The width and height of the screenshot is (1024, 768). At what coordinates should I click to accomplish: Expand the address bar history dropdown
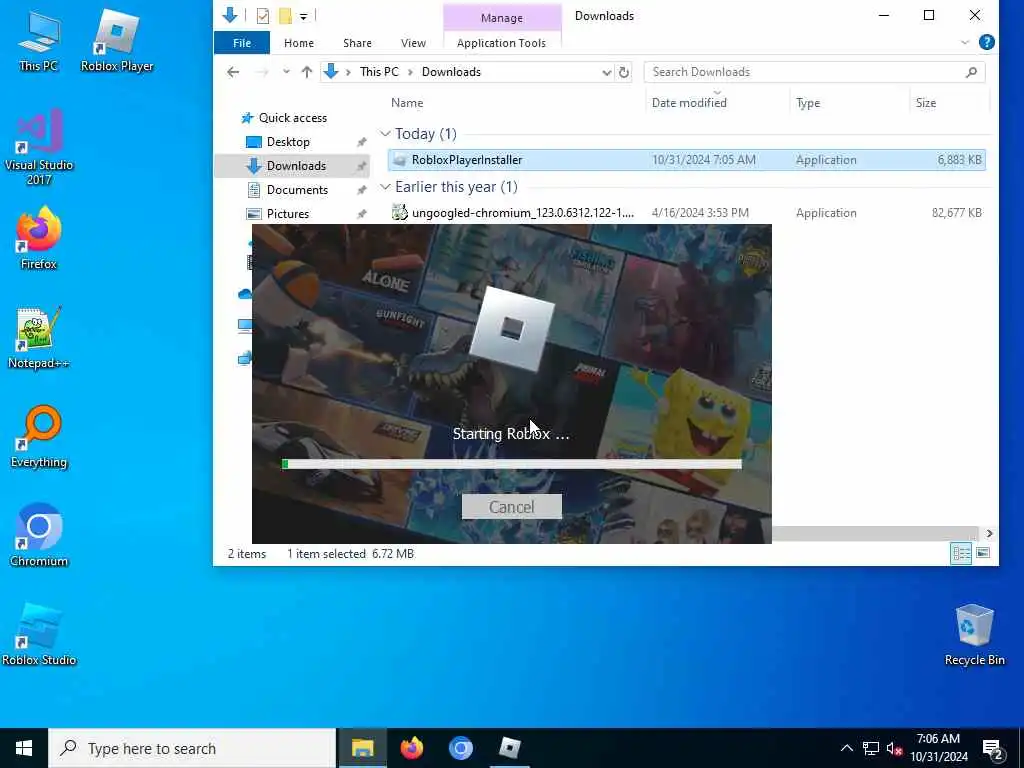click(x=607, y=72)
